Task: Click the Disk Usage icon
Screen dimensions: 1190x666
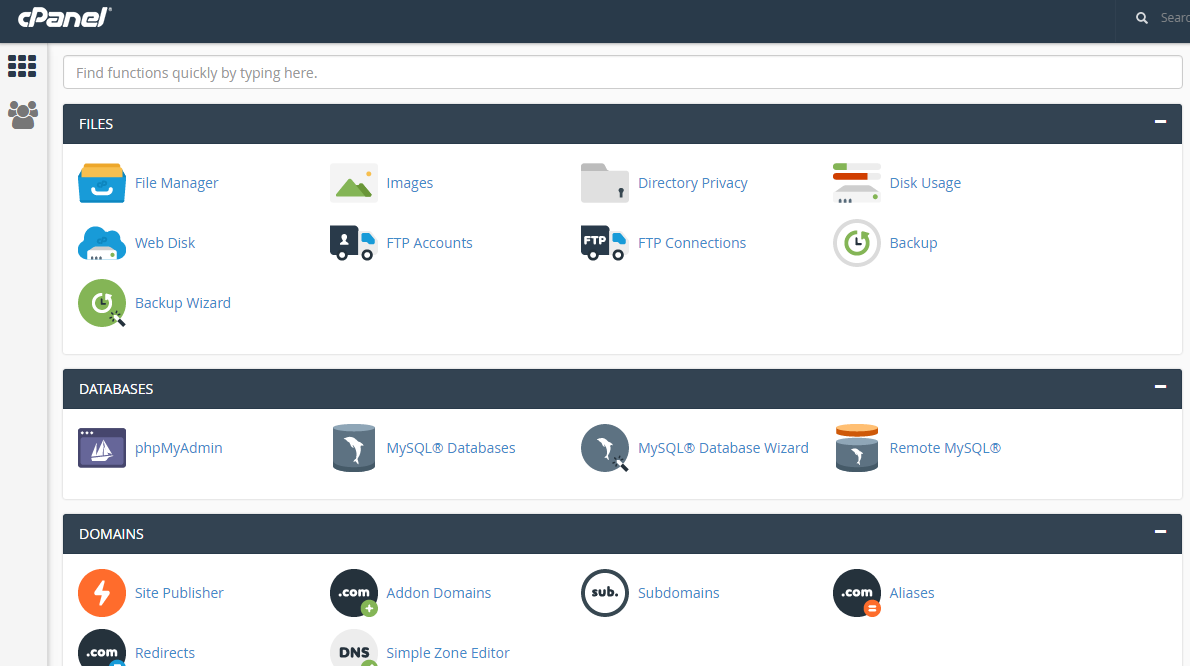Action: tap(857, 183)
